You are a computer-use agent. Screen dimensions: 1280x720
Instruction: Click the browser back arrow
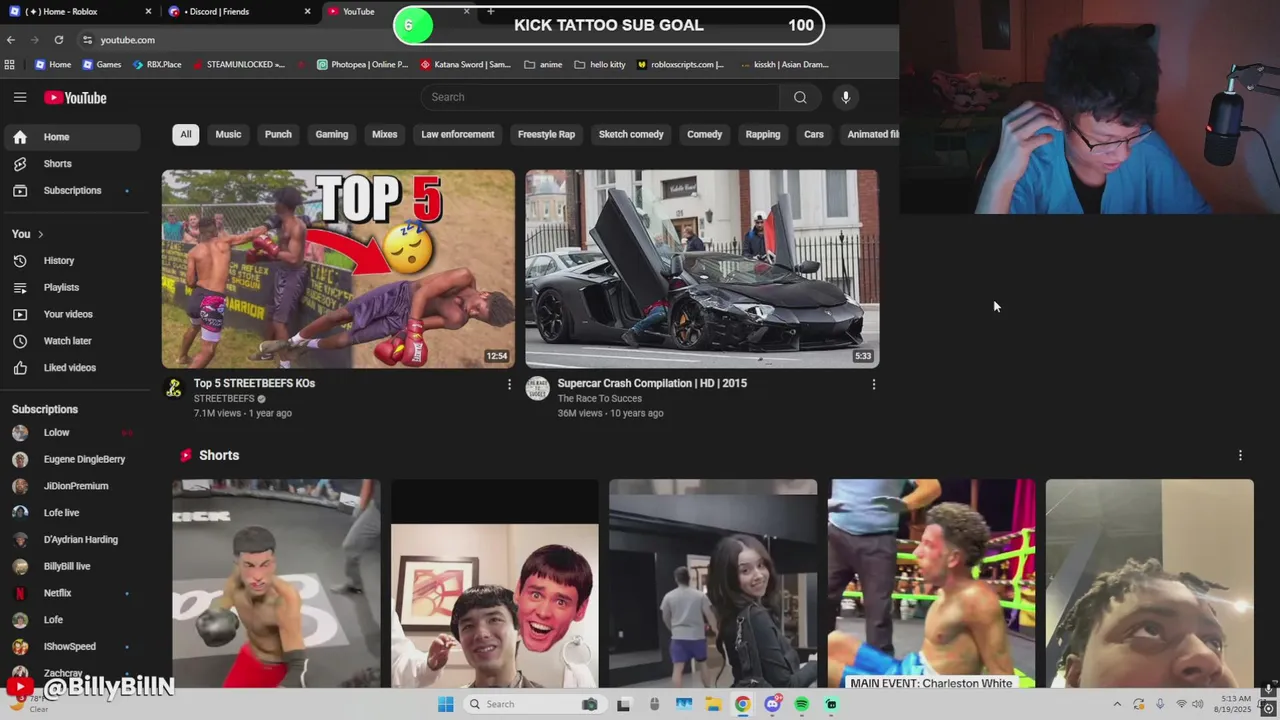(11, 40)
